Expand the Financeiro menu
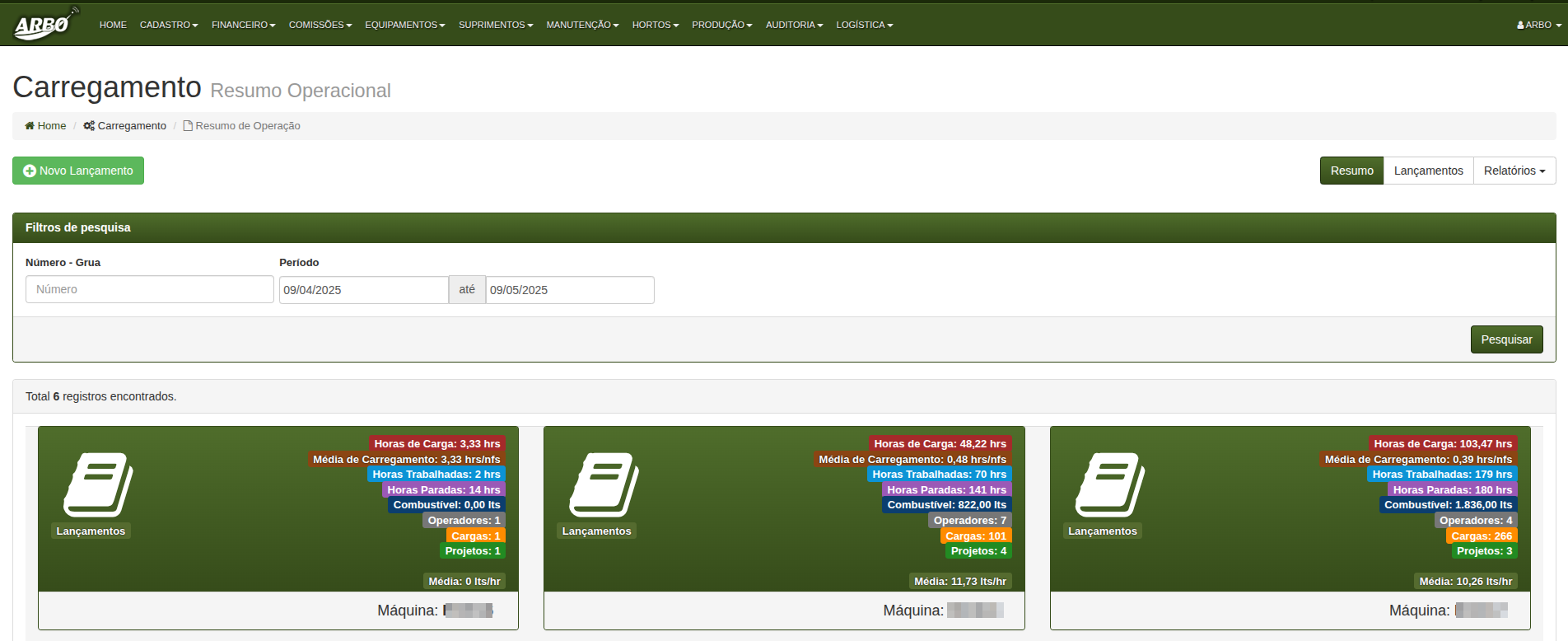The height and width of the screenshot is (641, 1568). [243, 25]
